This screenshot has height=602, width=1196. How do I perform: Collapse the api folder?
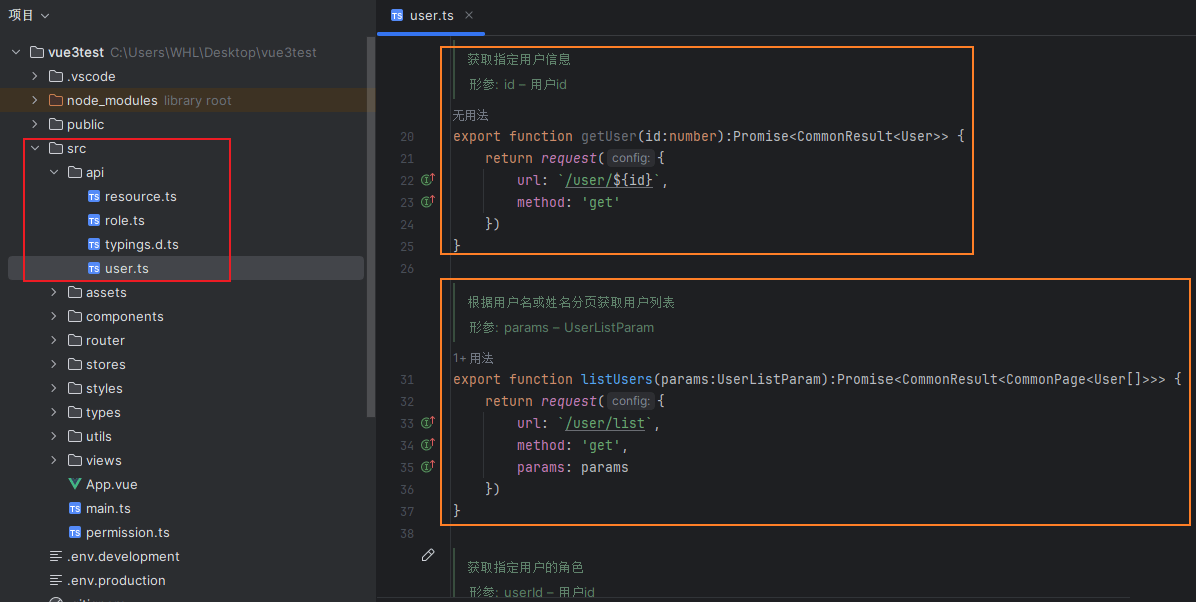tap(54, 172)
